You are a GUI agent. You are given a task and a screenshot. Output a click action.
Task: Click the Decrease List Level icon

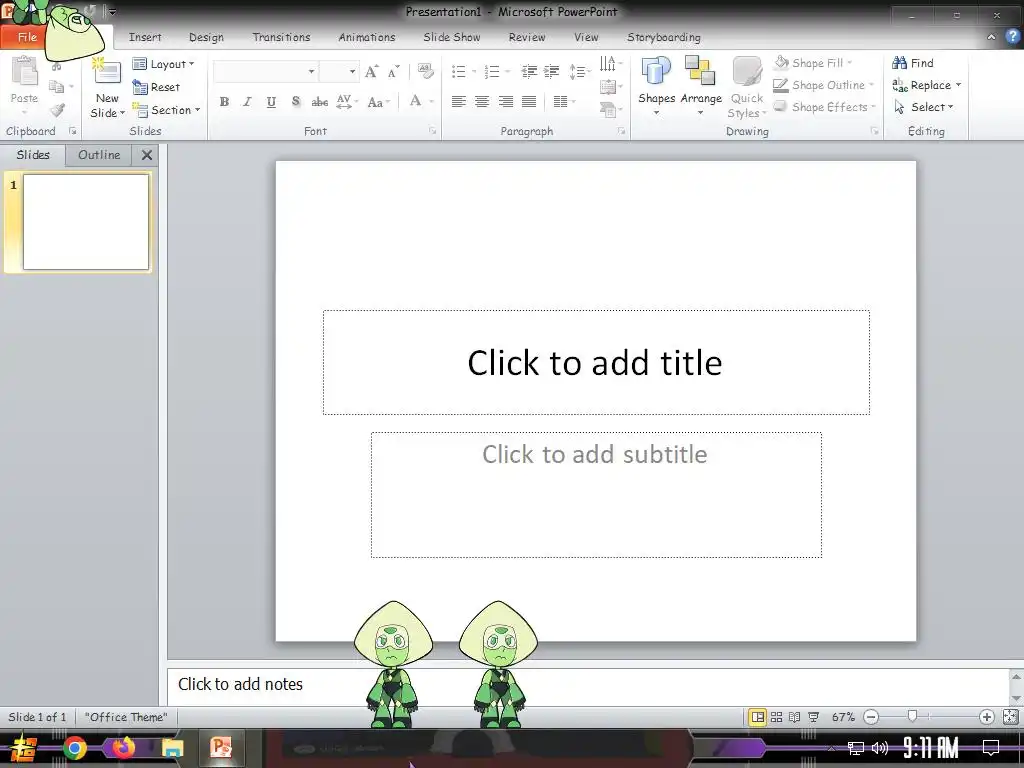529,71
